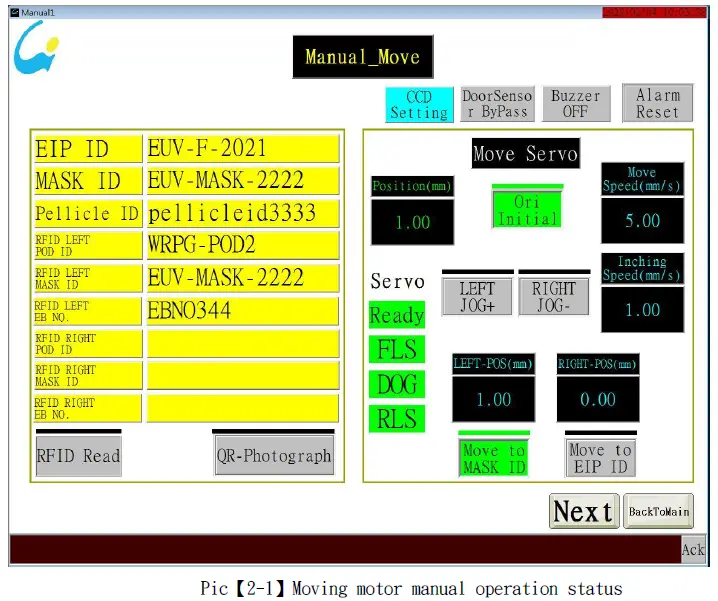Jog servo with LEFT JOG+
718x601 pixels.
[x=477, y=297]
